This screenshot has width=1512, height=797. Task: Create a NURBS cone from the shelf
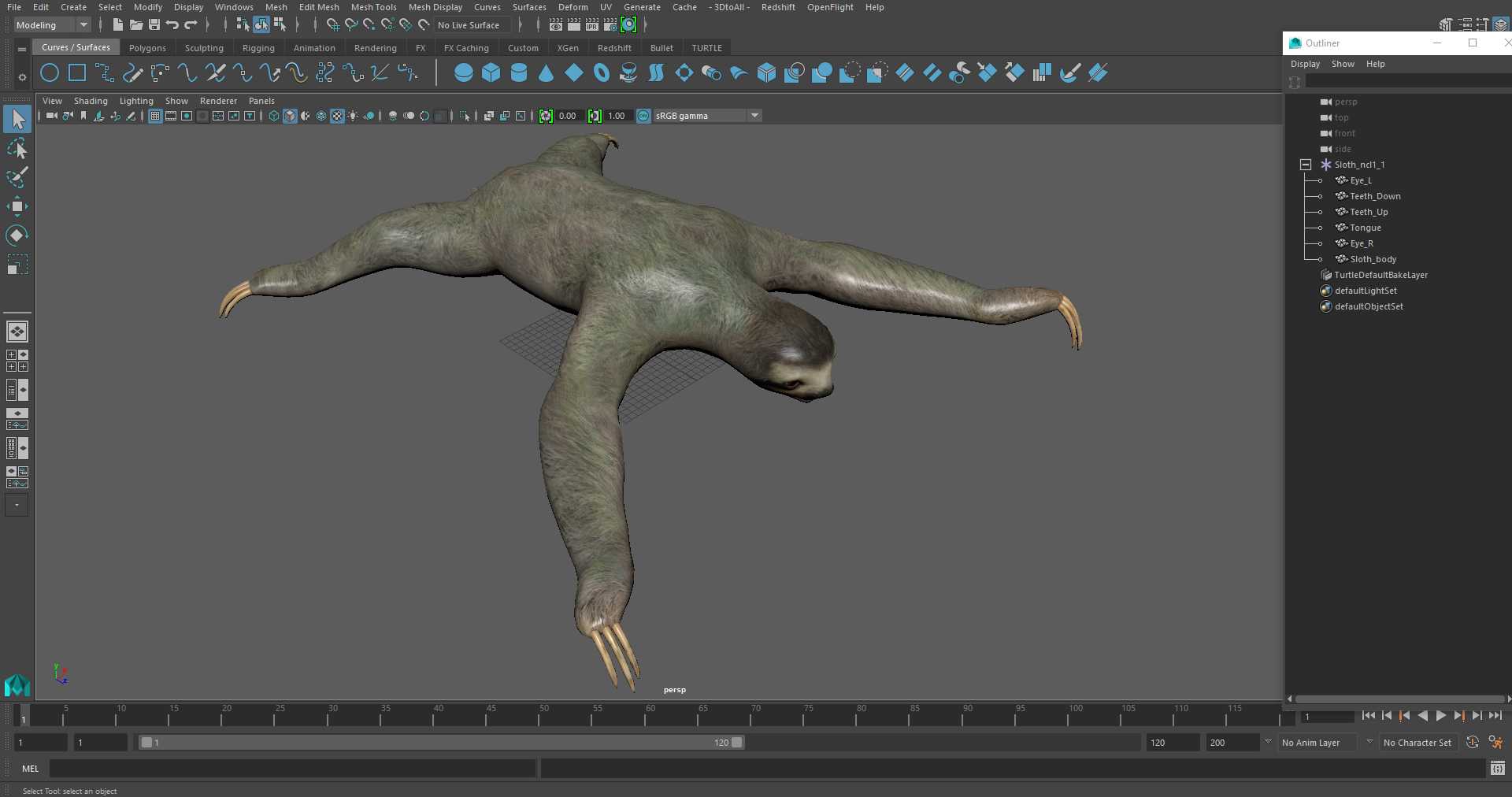(547, 73)
